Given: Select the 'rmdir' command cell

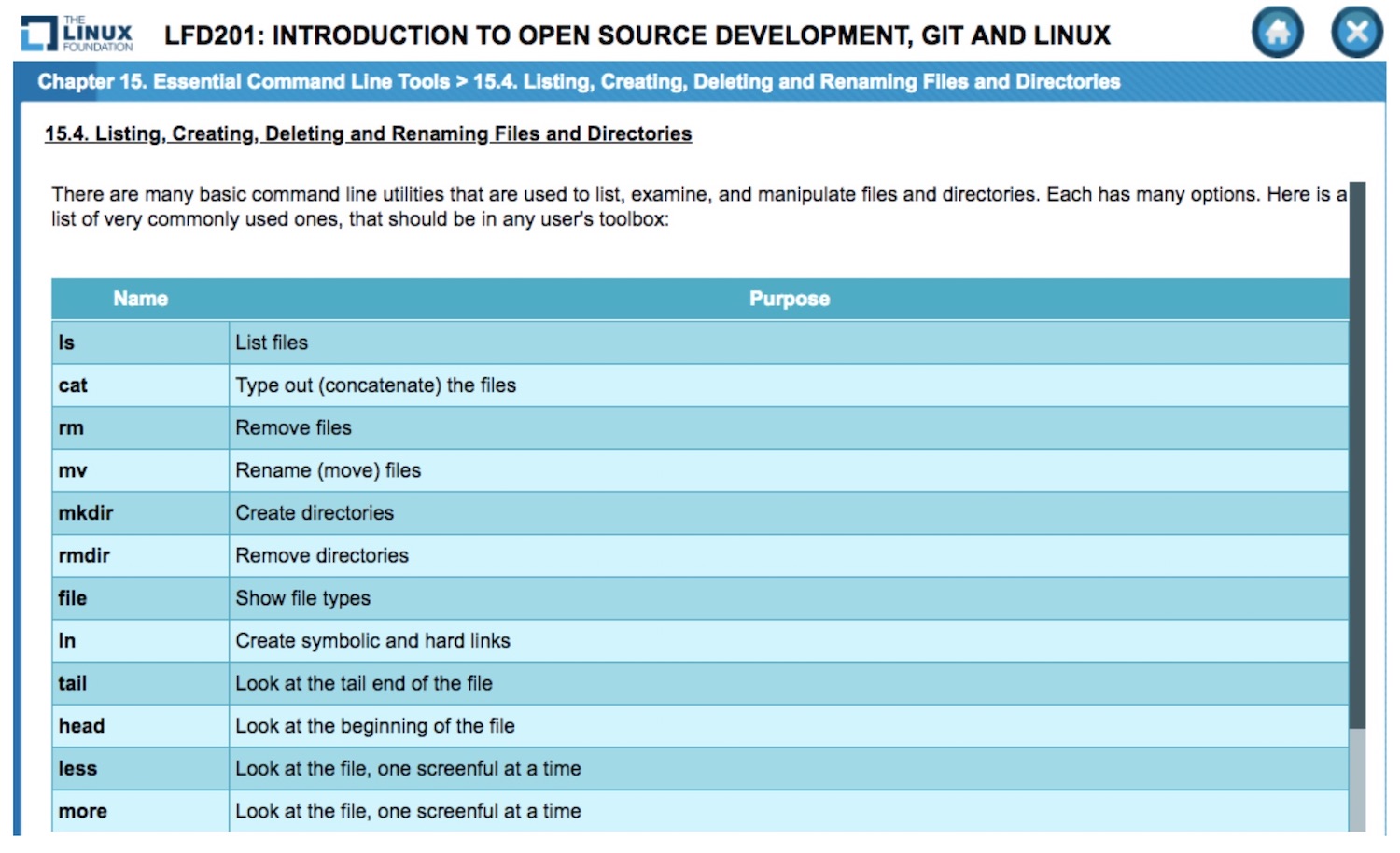Looking at the screenshot, I should point(141,556).
